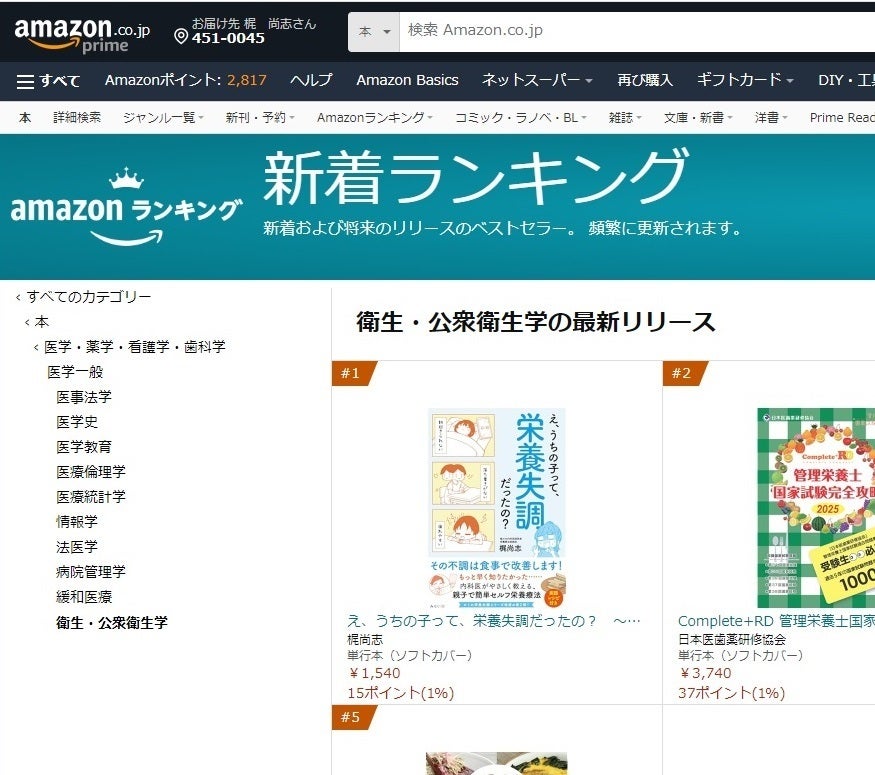Click the 再び購入 link

click(645, 80)
